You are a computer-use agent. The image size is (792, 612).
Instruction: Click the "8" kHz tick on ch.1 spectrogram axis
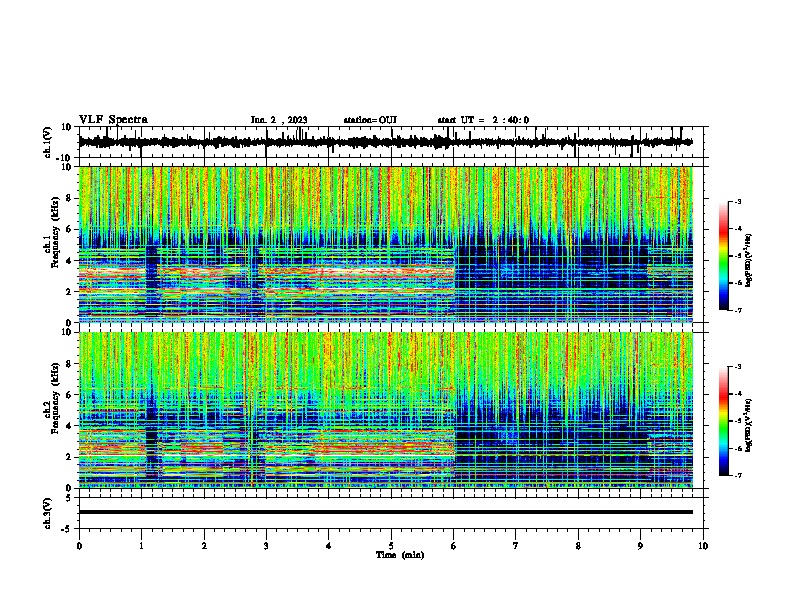click(x=70, y=198)
